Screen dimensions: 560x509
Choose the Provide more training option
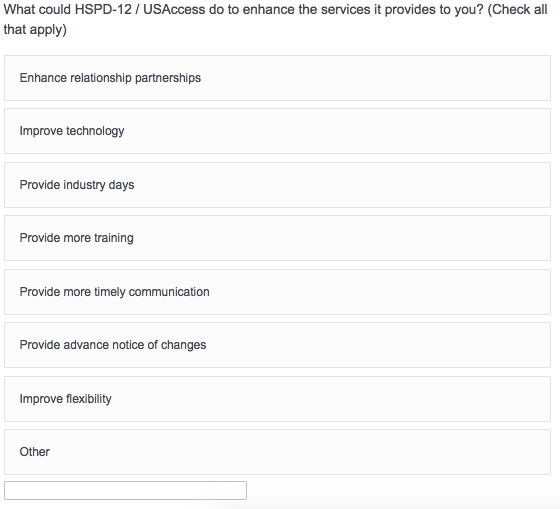pyautogui.click(x=277, y=238)
